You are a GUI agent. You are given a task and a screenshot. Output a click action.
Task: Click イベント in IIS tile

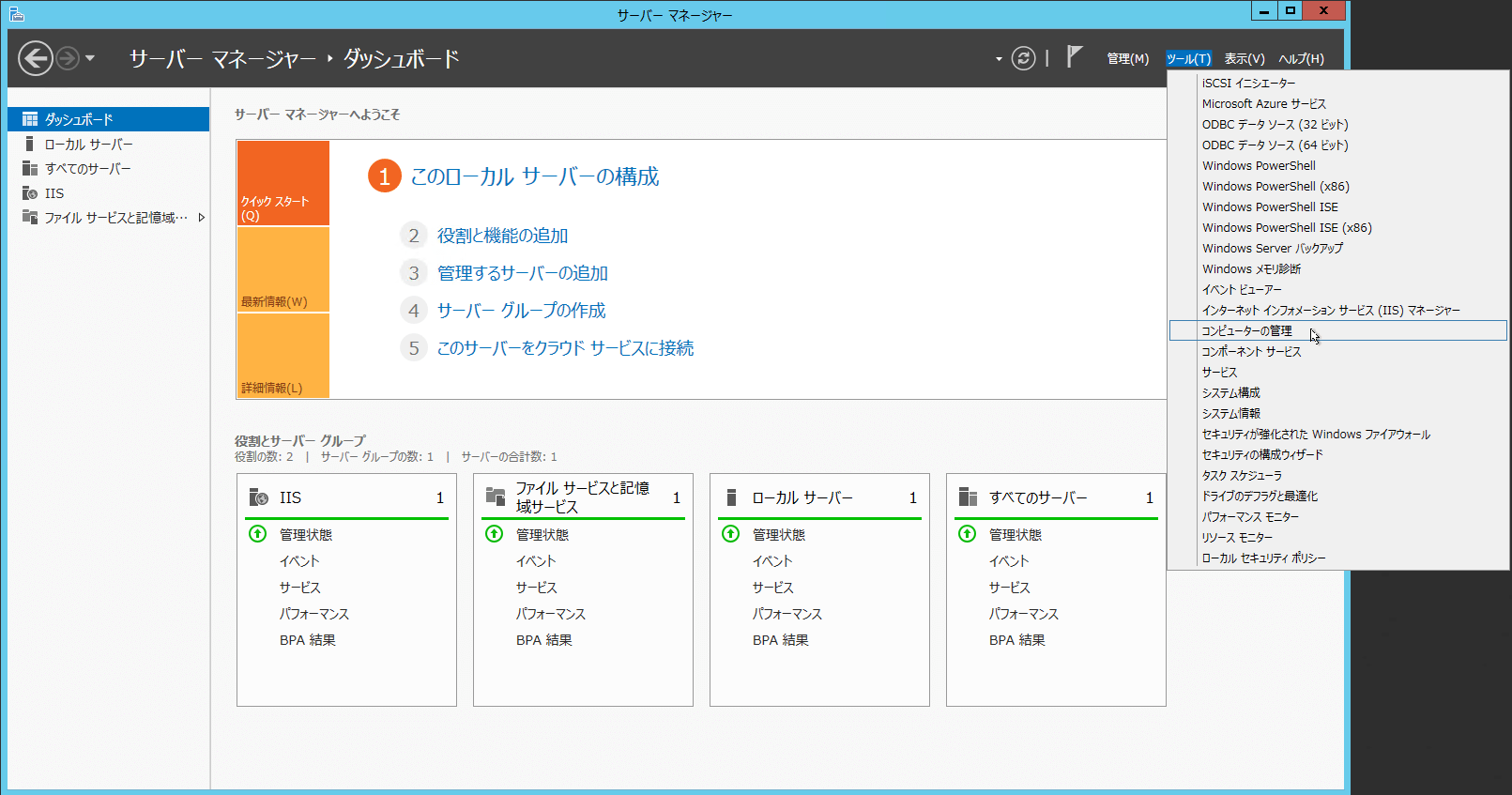(299, 561)
